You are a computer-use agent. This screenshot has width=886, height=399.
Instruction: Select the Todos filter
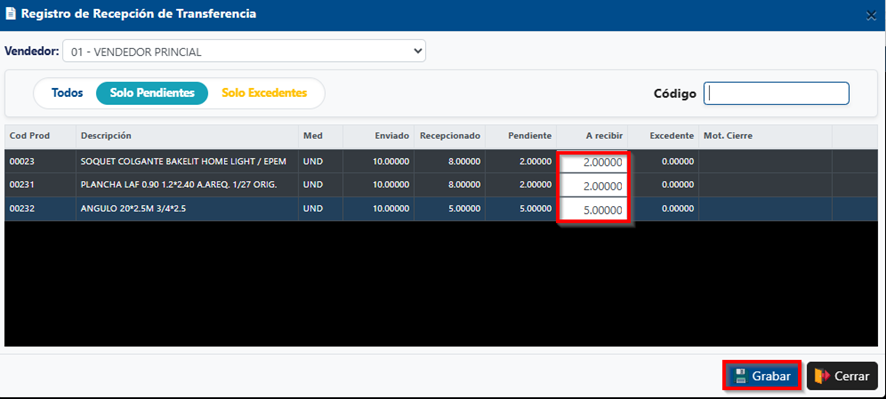pyautogui.click(x=67, y=93)
